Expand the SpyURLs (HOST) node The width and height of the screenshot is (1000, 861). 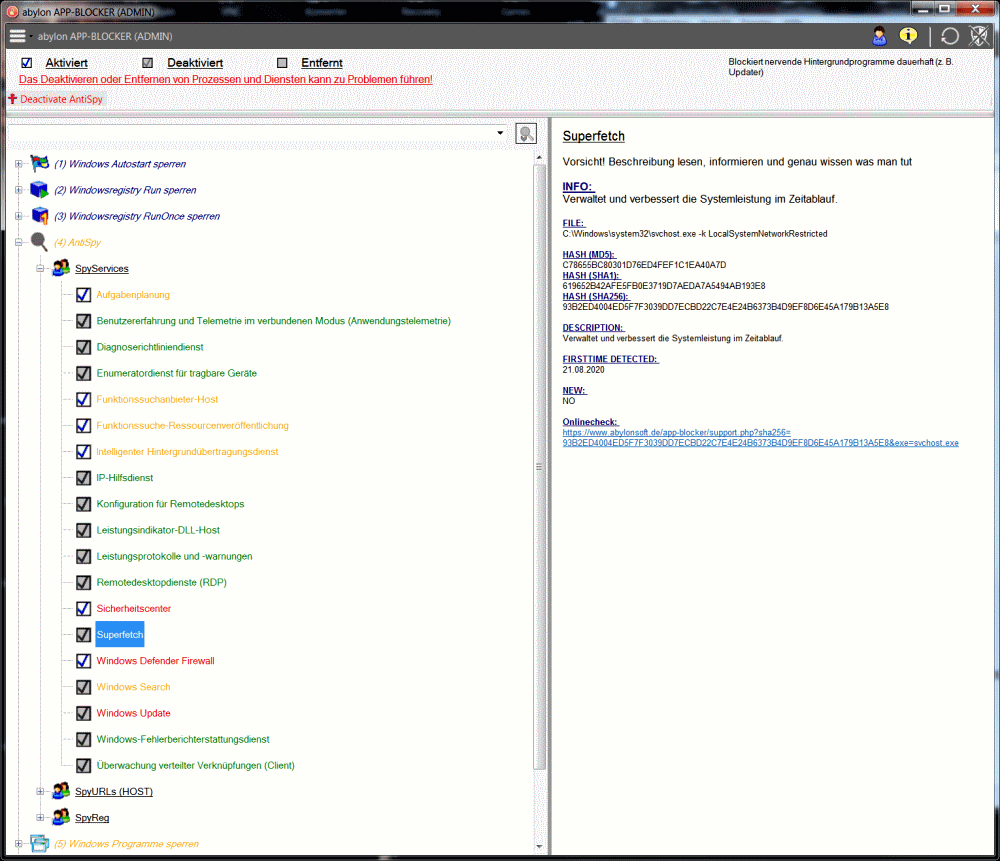click(40, 791)
